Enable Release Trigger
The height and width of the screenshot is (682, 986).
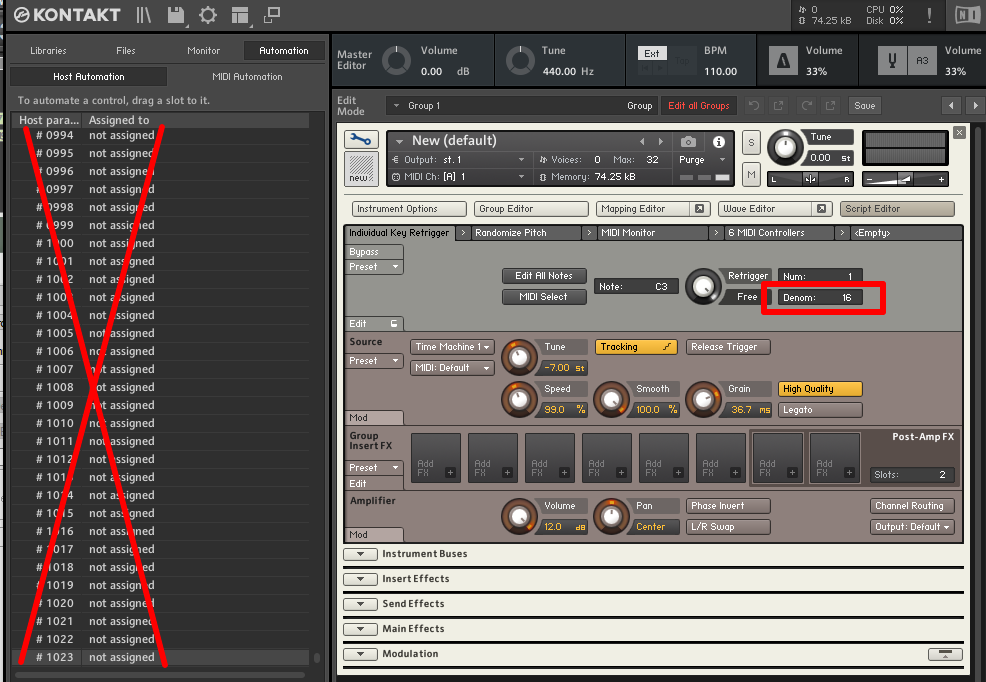pos(728,347)
